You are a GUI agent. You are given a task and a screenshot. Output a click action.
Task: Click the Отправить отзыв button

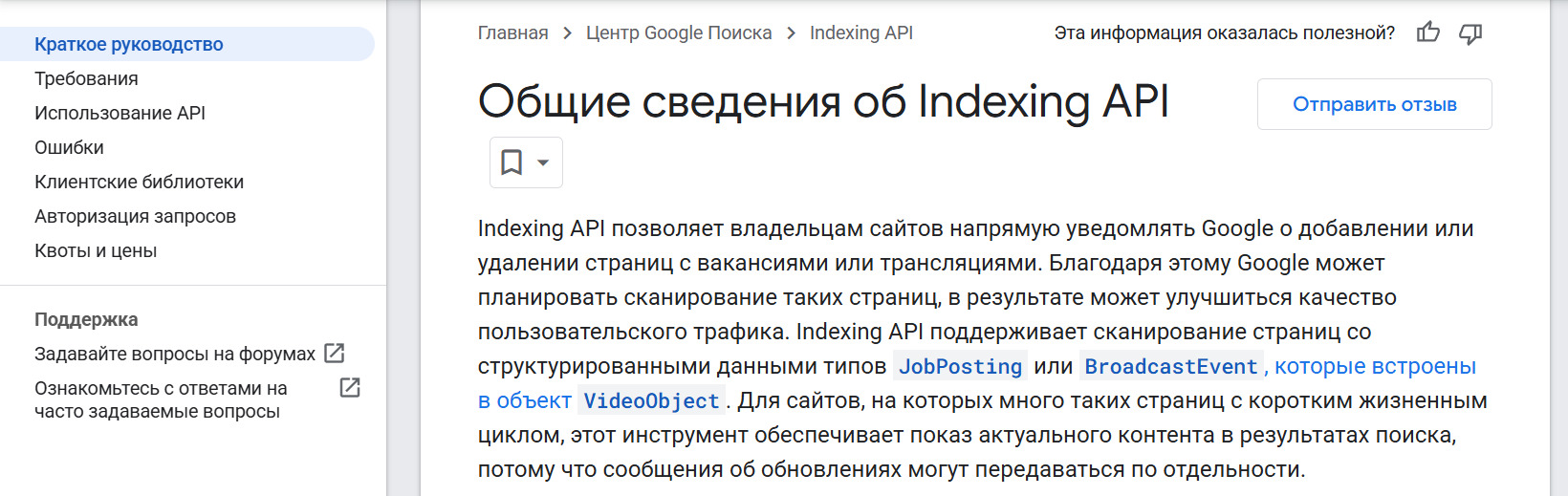click(x=1374, y=104)
